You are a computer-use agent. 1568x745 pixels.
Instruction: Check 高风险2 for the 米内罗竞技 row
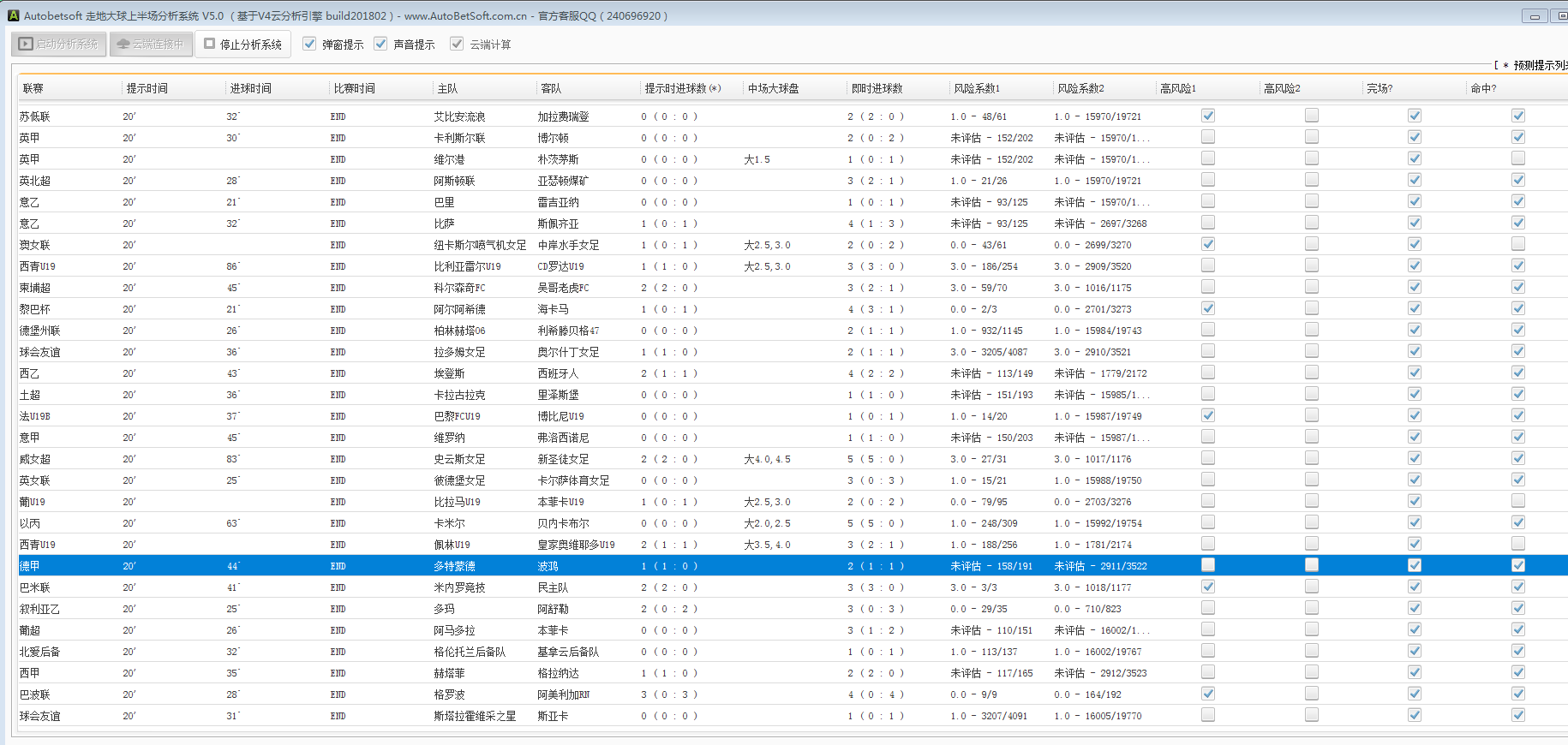[1312, 587]
